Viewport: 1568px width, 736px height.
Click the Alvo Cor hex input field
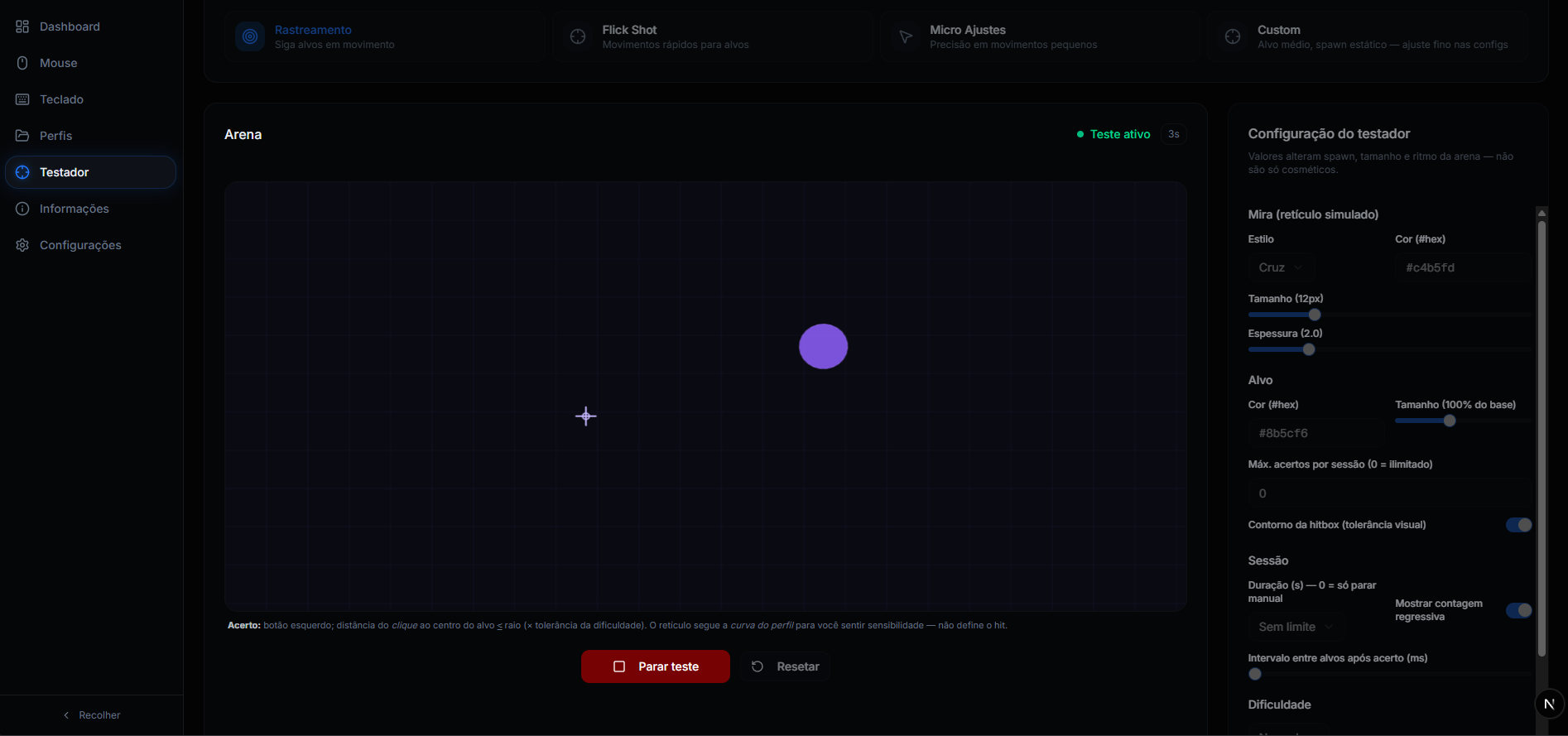pos(1316,433)
